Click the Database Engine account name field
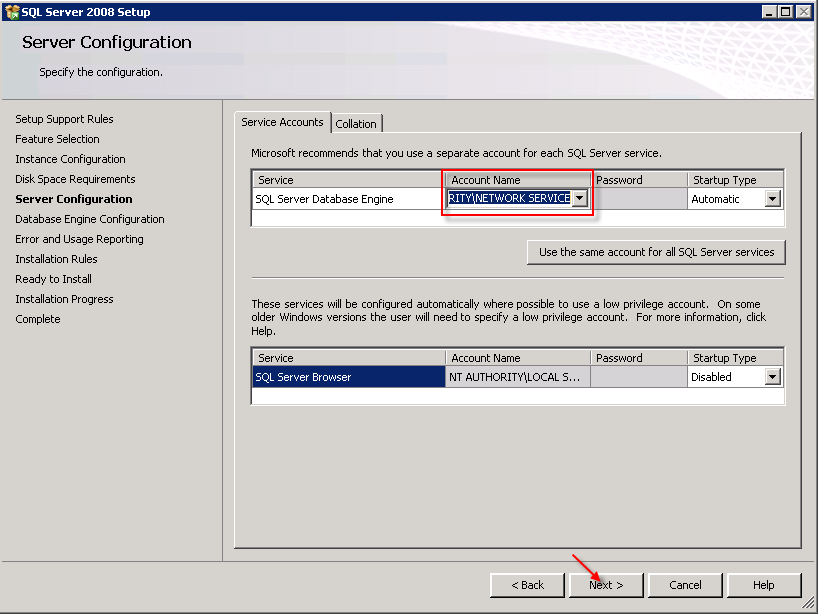 pos(510,198)
